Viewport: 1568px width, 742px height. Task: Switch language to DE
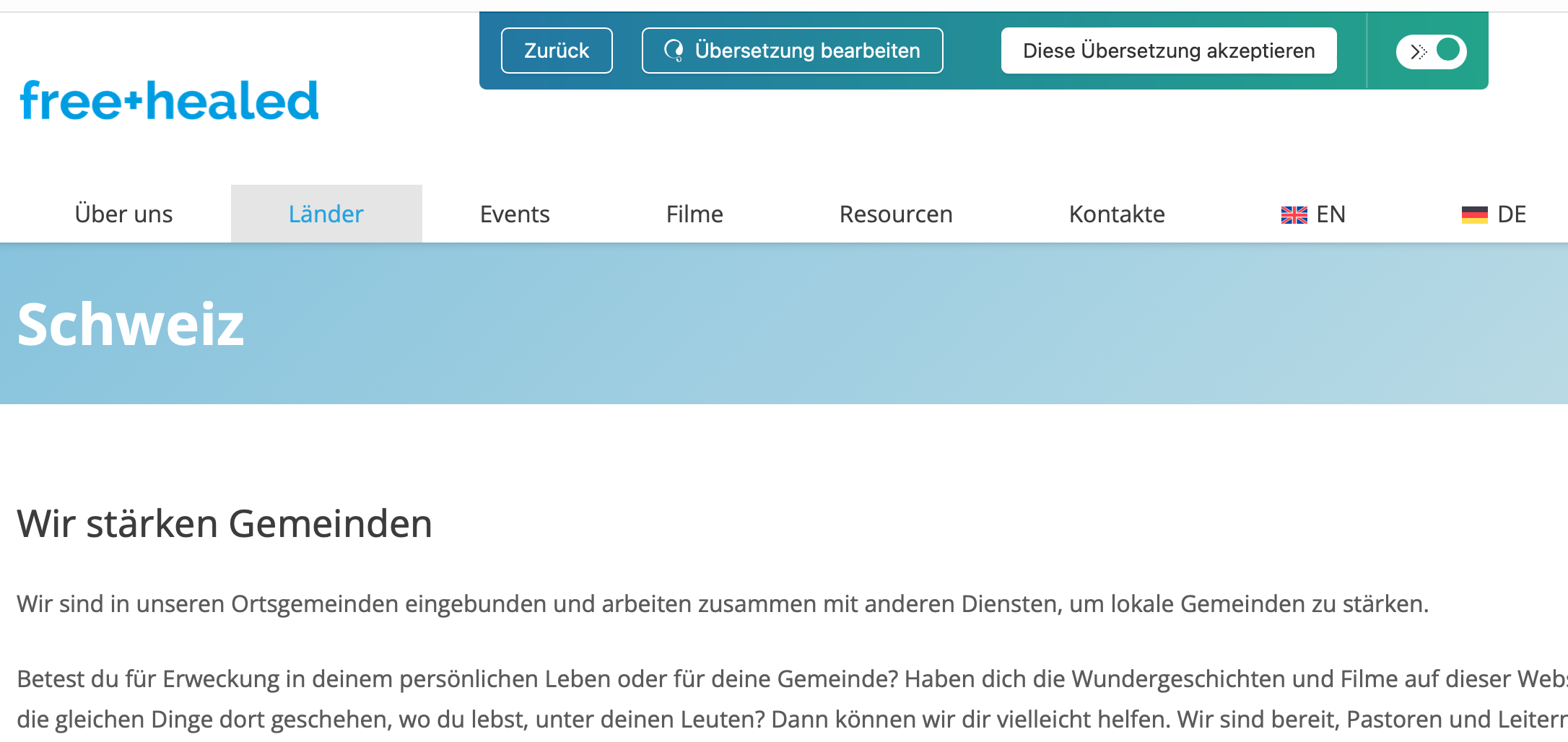click(x=1494, y=214)
